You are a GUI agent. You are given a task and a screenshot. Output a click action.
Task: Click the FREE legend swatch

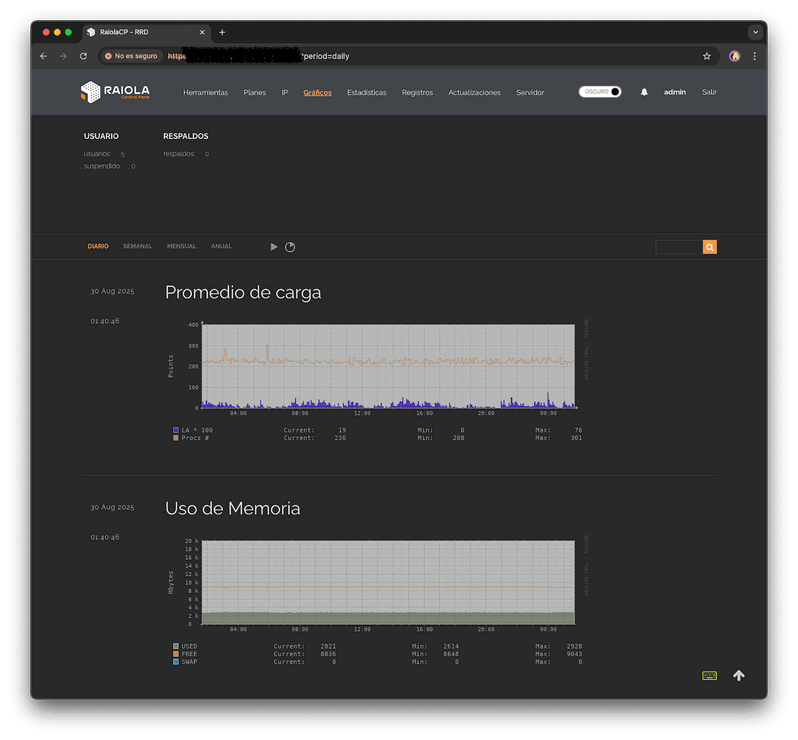pyautogui.click(x=176, y=654)
